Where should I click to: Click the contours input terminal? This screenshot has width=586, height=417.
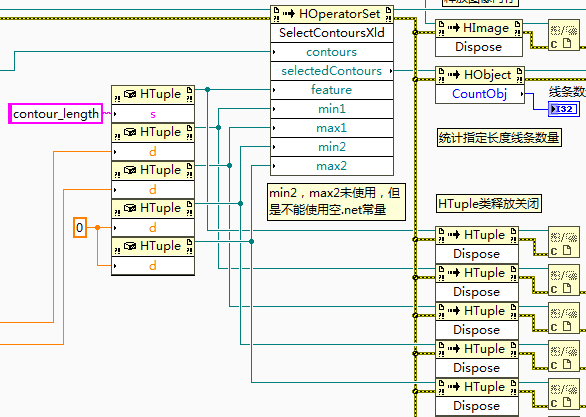tap(332, 52)
